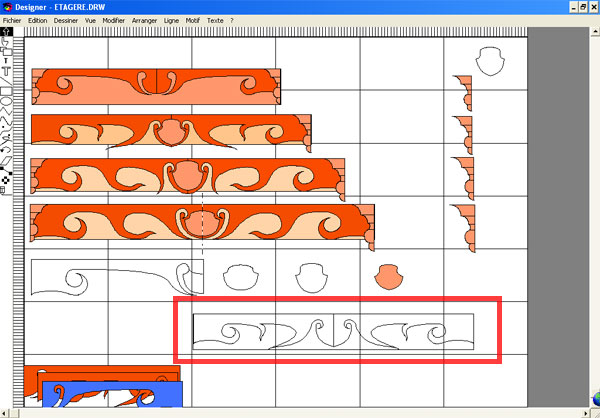Open the Arranger menu
The height and width of the screenshot is (418, 600).
pyautogui.click(x=145, y=21)
